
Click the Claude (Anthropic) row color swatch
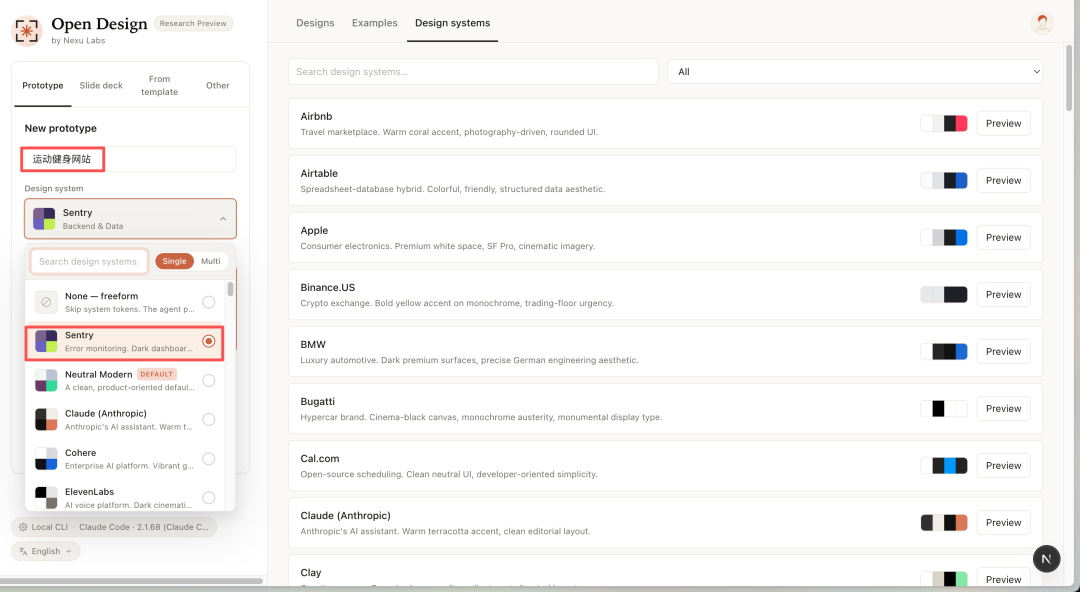[944, 522]
